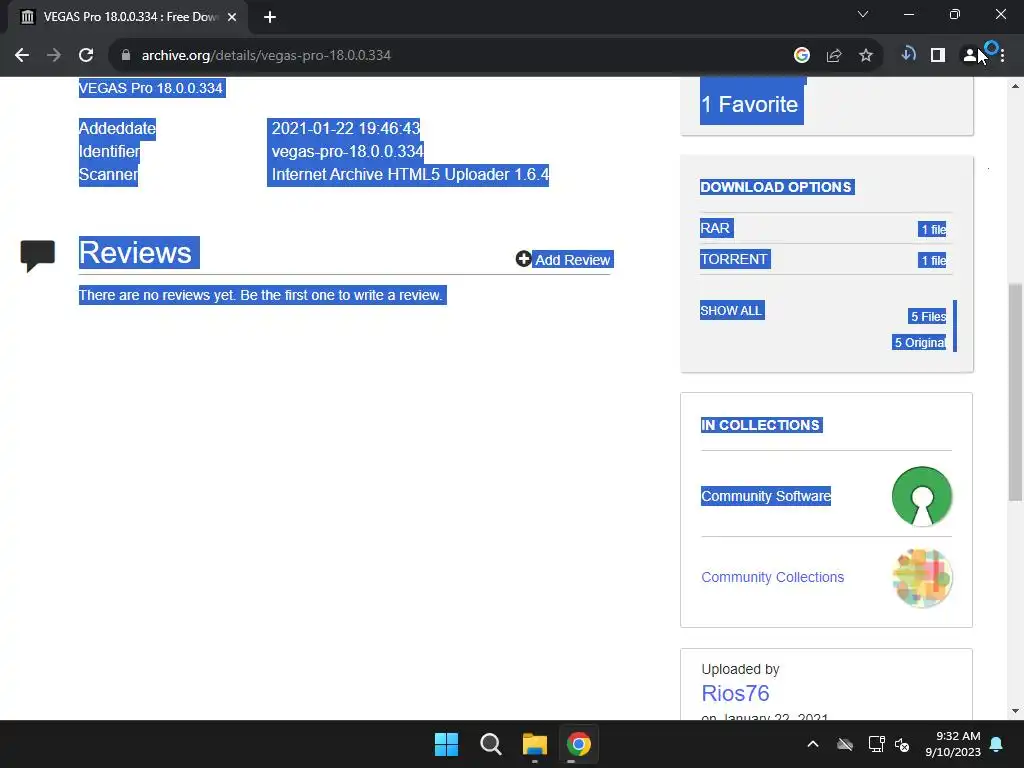
Task: Open the downloads icon in Chrome toolbar
Action: coord(908,55)
